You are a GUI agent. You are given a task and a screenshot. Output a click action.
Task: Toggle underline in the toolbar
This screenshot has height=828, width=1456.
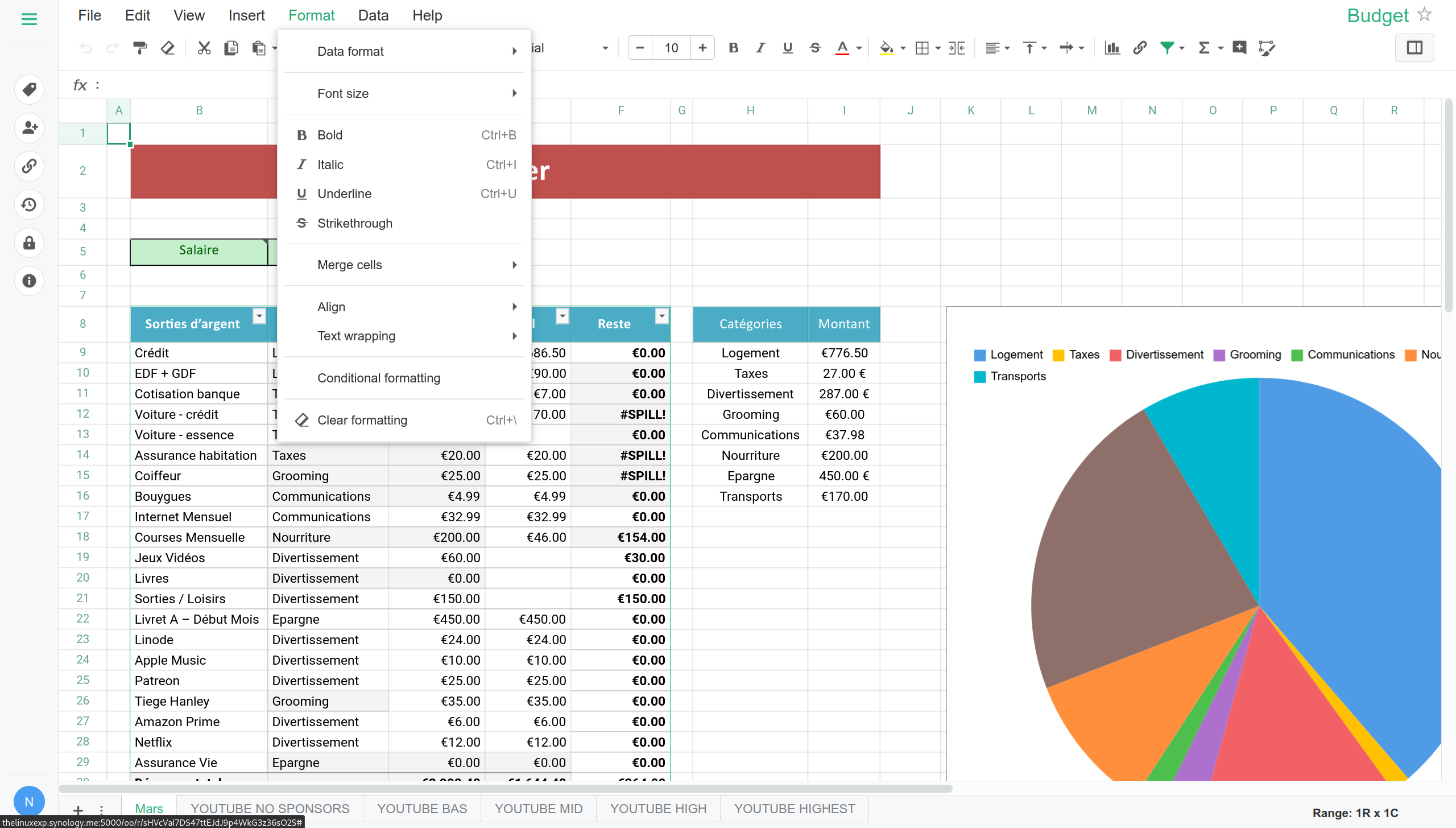(788, 48)
